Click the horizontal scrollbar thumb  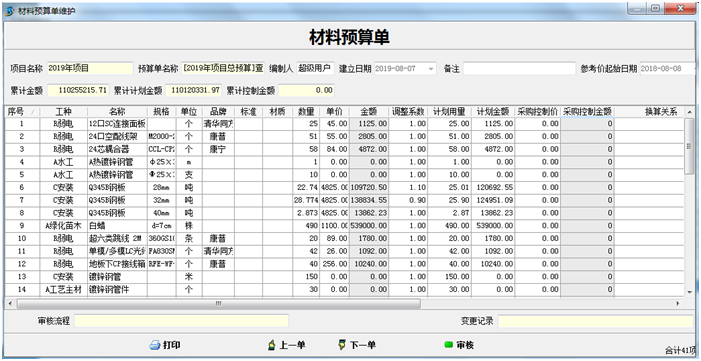(219, 303)
